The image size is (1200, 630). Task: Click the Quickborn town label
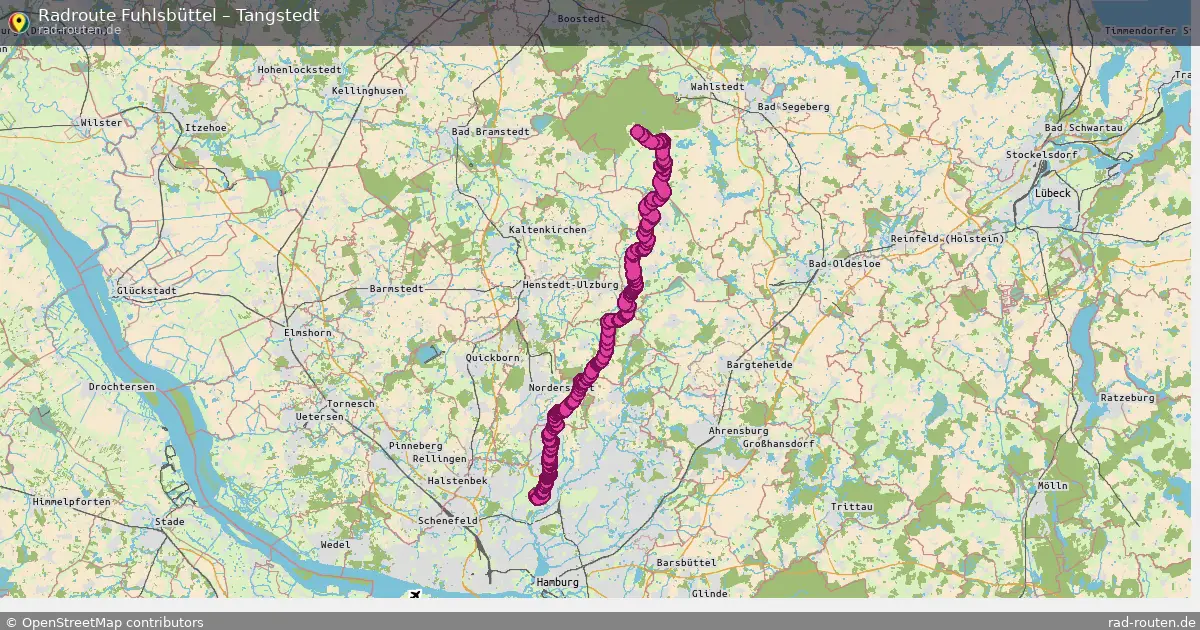point(493,358)
